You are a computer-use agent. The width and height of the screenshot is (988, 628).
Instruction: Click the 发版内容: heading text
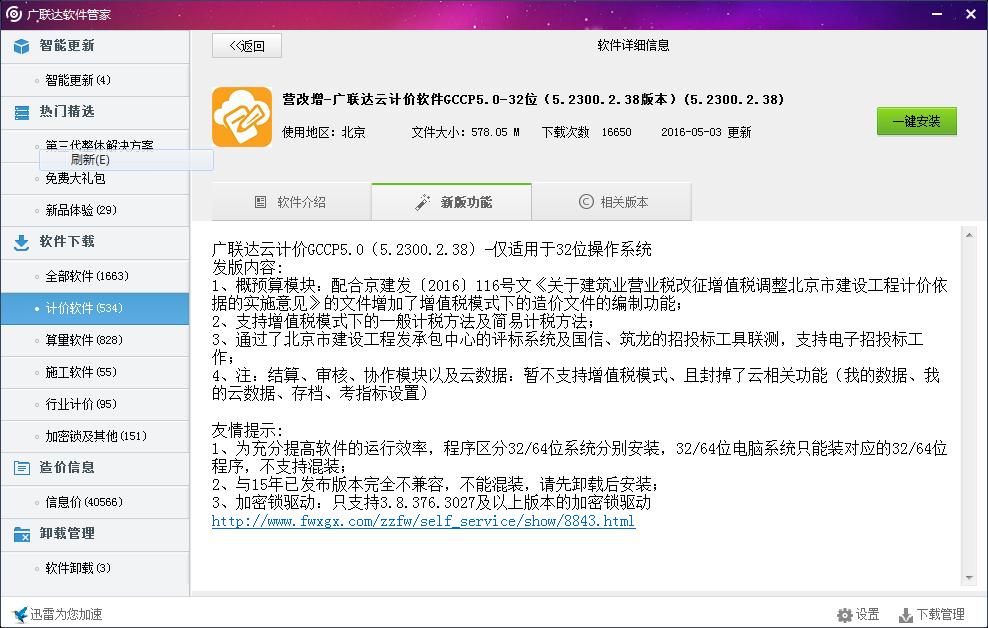click(x=248, y=267)
